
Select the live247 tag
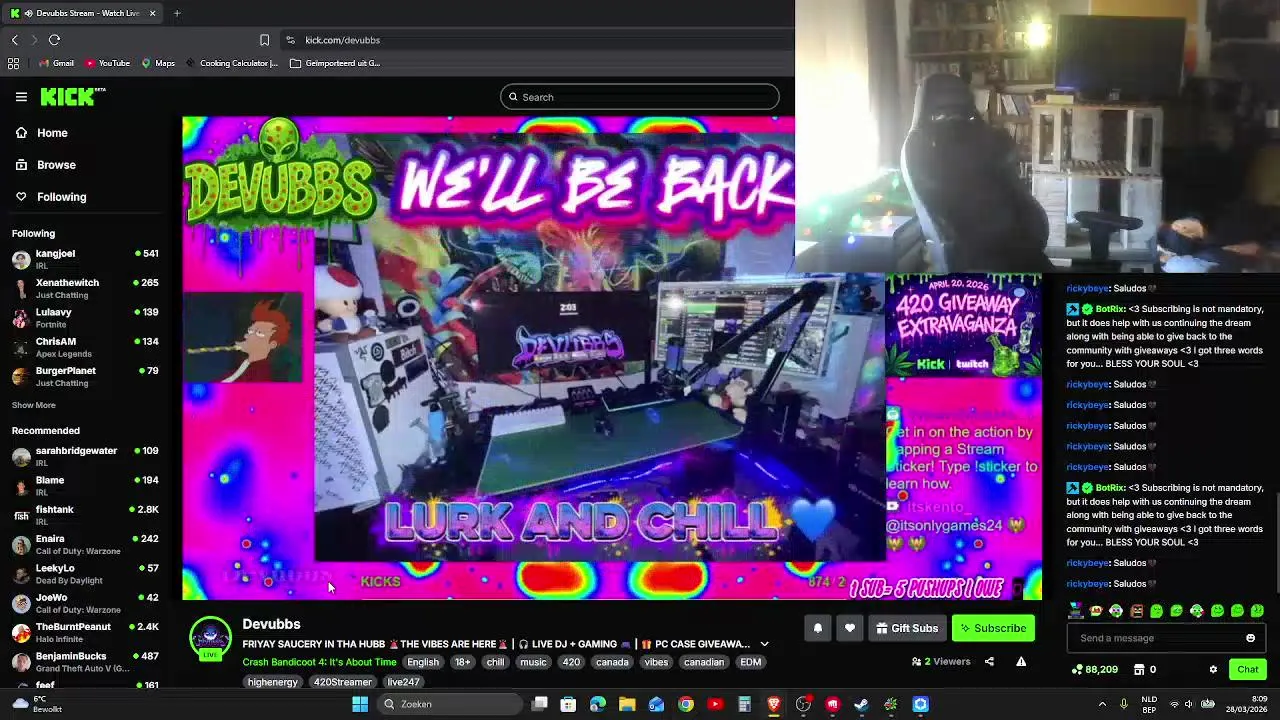(x=403, y=682)
